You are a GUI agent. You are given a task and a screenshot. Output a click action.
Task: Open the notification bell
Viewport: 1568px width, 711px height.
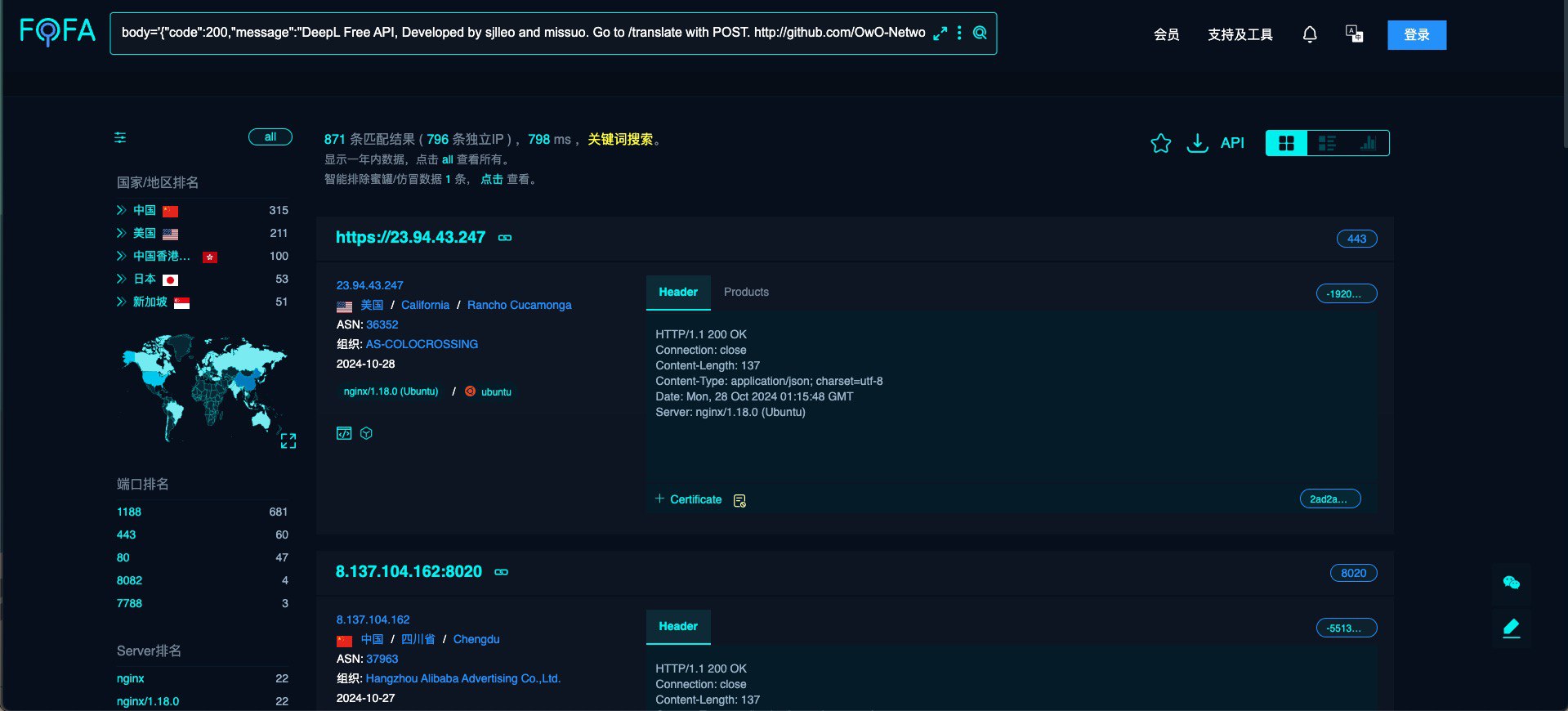click(x=1309, y=34)
